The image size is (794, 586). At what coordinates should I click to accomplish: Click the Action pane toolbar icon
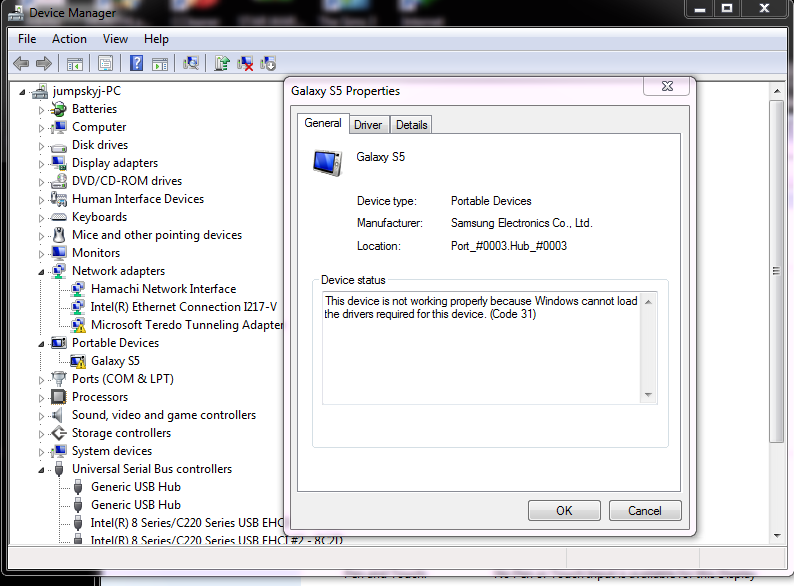(x=160, y=64)
